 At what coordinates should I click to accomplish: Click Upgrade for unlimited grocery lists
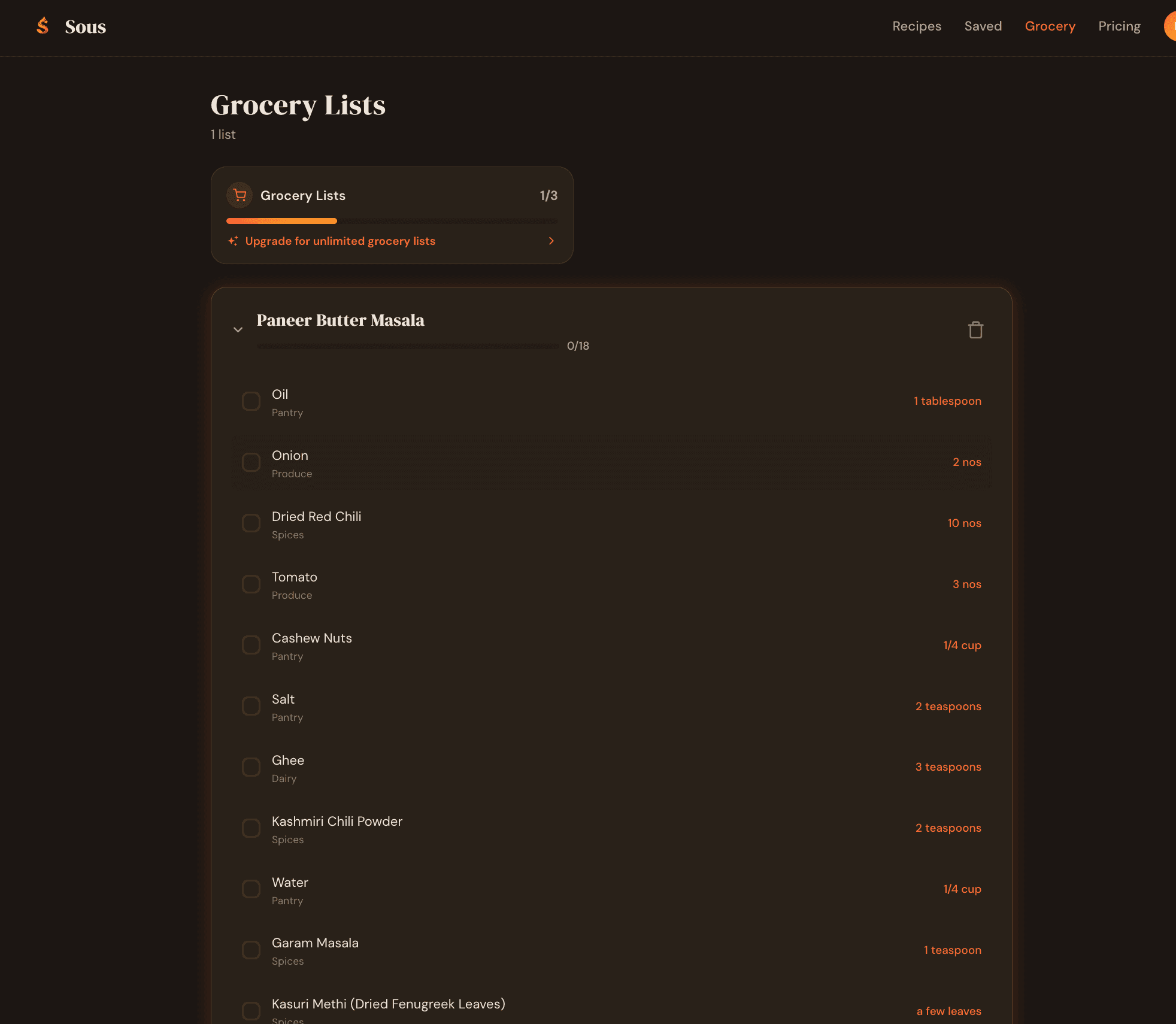pos(340,241)
